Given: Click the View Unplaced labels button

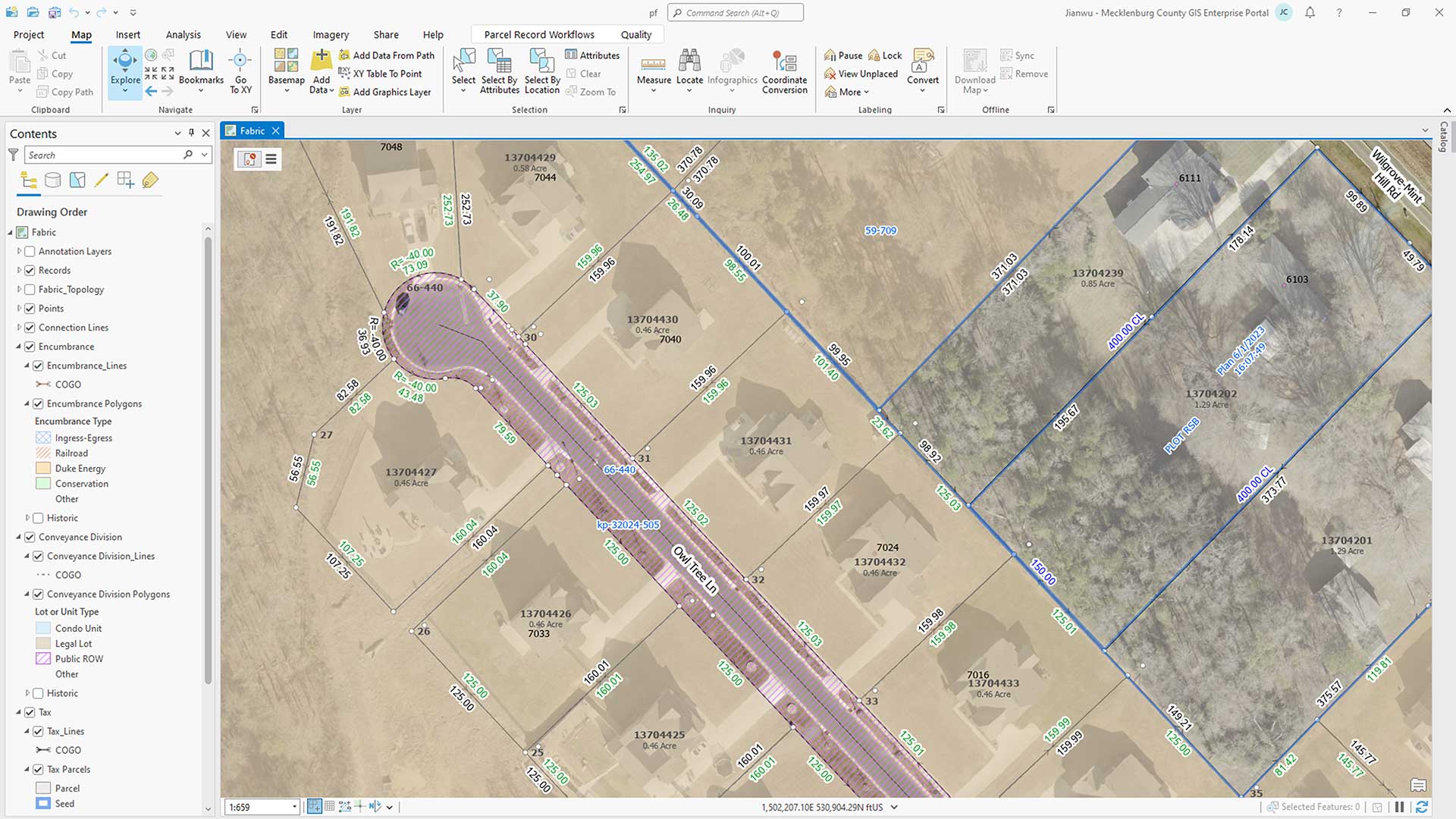Looking at the screenshot, I should point(861,74).
